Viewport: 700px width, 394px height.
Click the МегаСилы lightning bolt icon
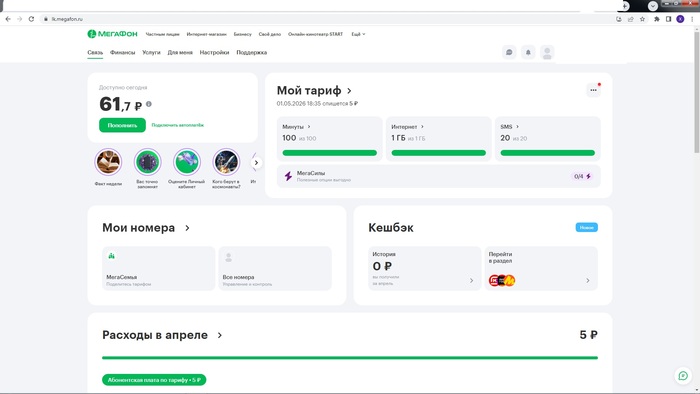[288, 176]
